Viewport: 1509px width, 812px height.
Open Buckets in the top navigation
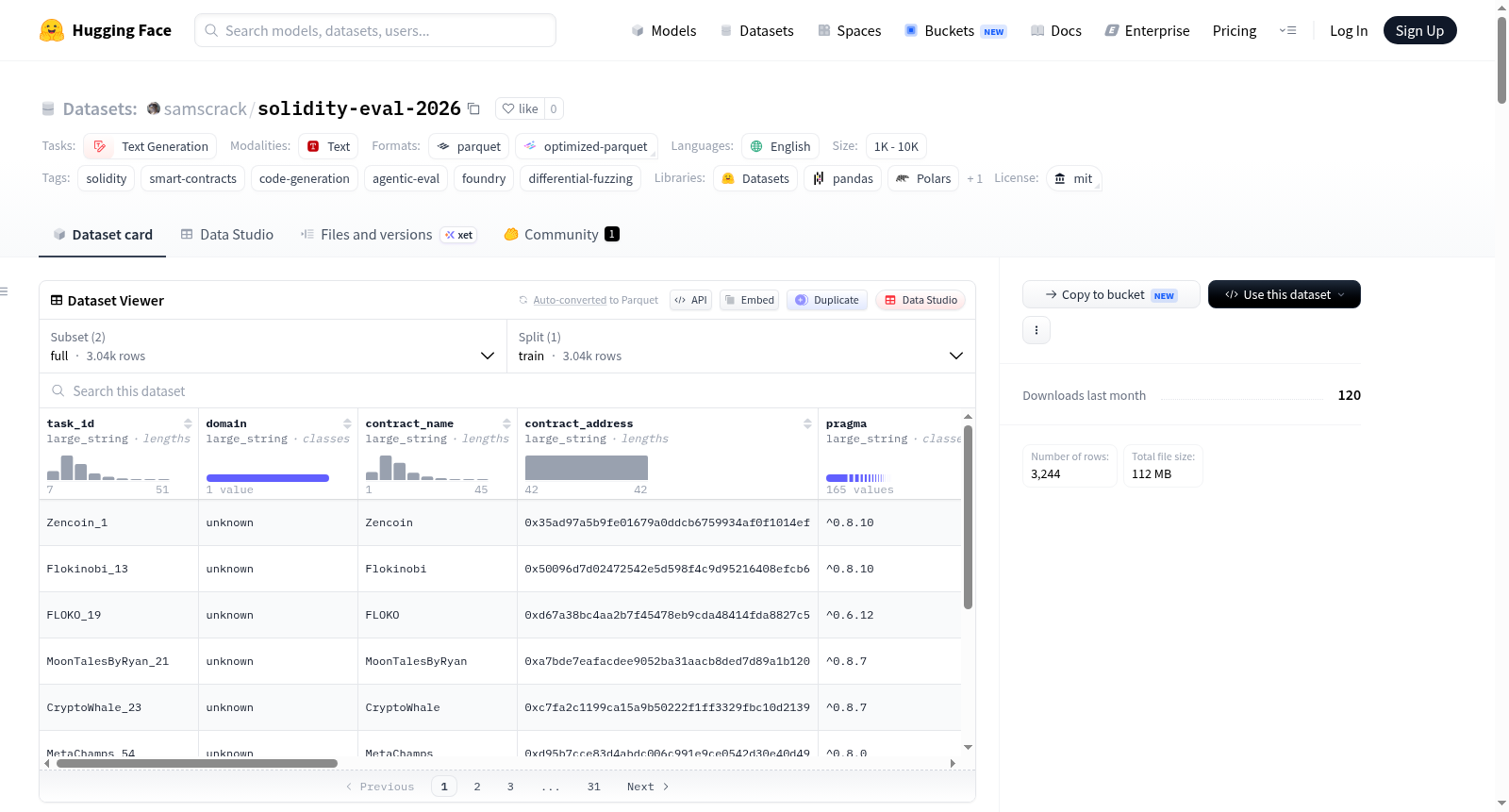tap(955, 30)
